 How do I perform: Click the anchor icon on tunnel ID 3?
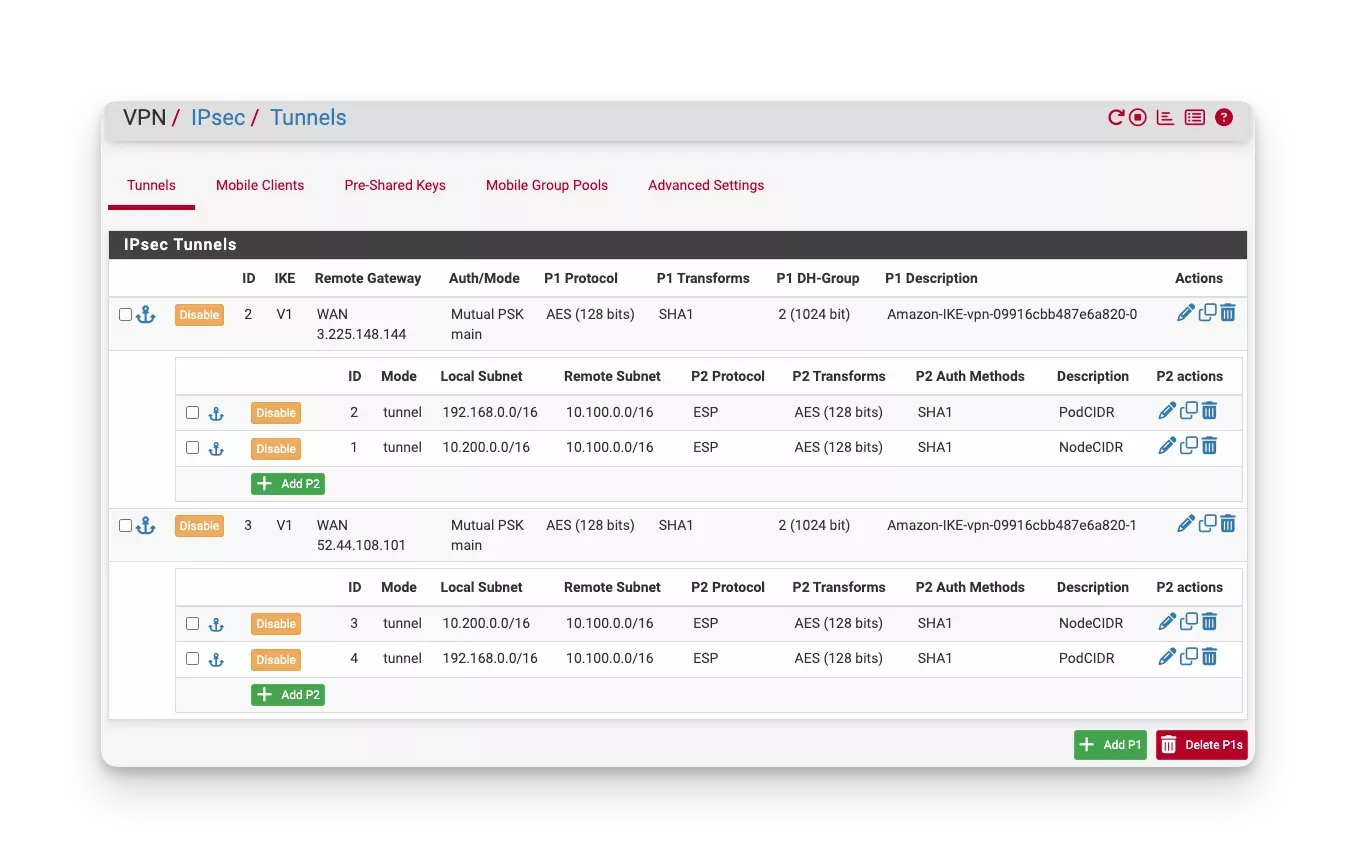146,524
